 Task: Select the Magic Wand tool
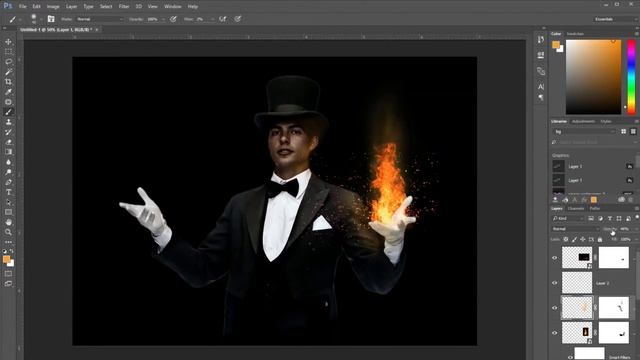[8, 72]
